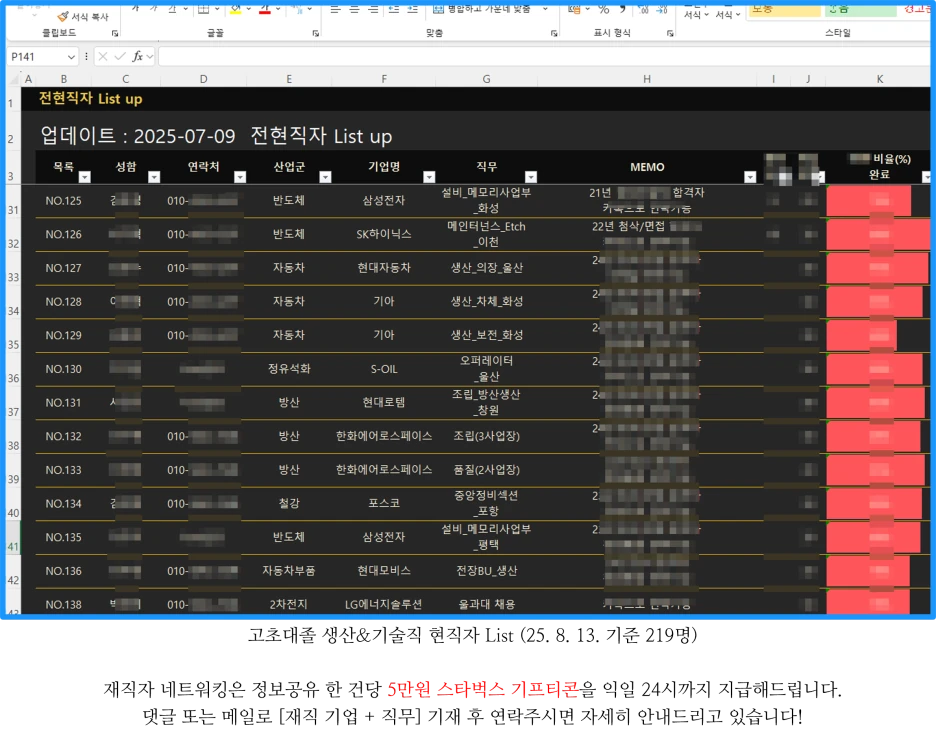Image resolution: width=936 pixels, height=739 pixels.
Task: Click the formula bar cancel X icon
Action: [x=103, y=57]
